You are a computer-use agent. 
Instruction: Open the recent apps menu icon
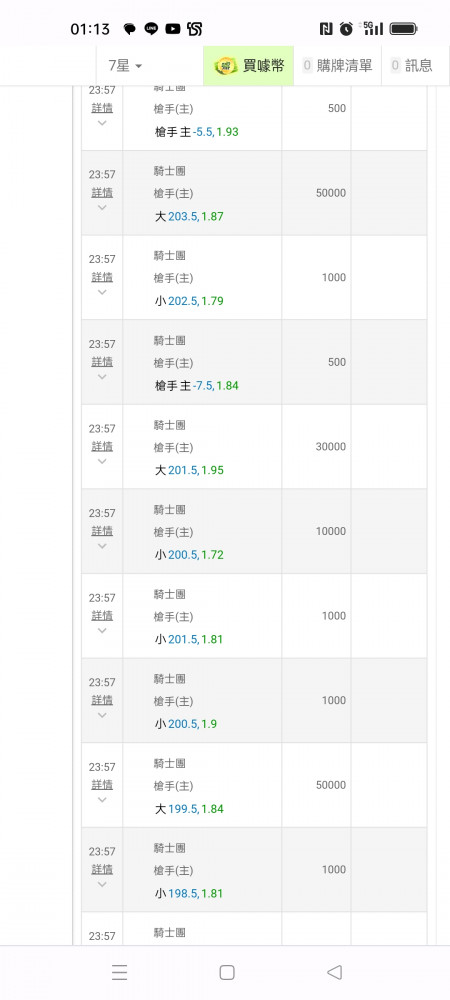[x=119, y=972]
